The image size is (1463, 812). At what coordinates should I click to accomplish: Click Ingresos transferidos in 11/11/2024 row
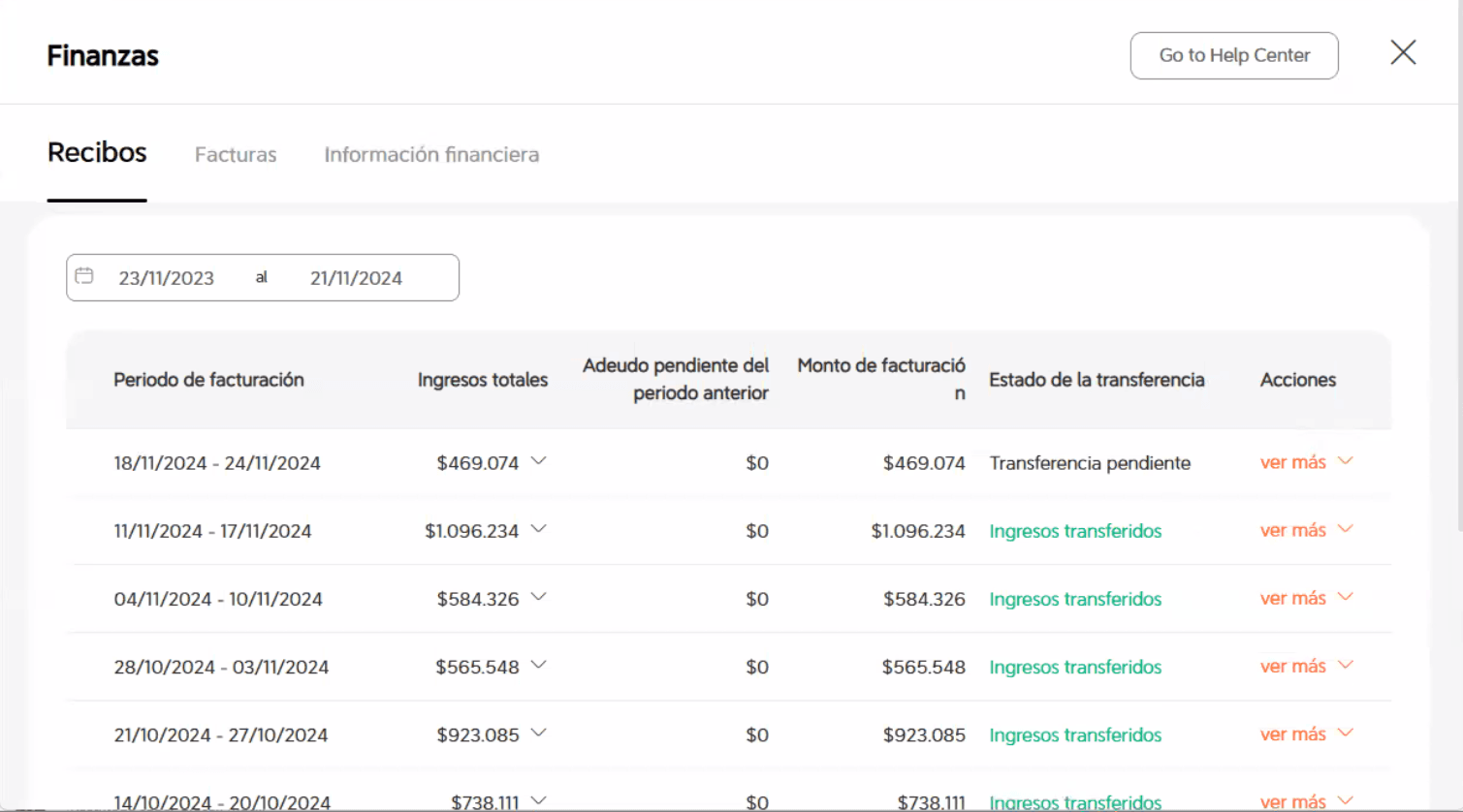click(1075, 531)
